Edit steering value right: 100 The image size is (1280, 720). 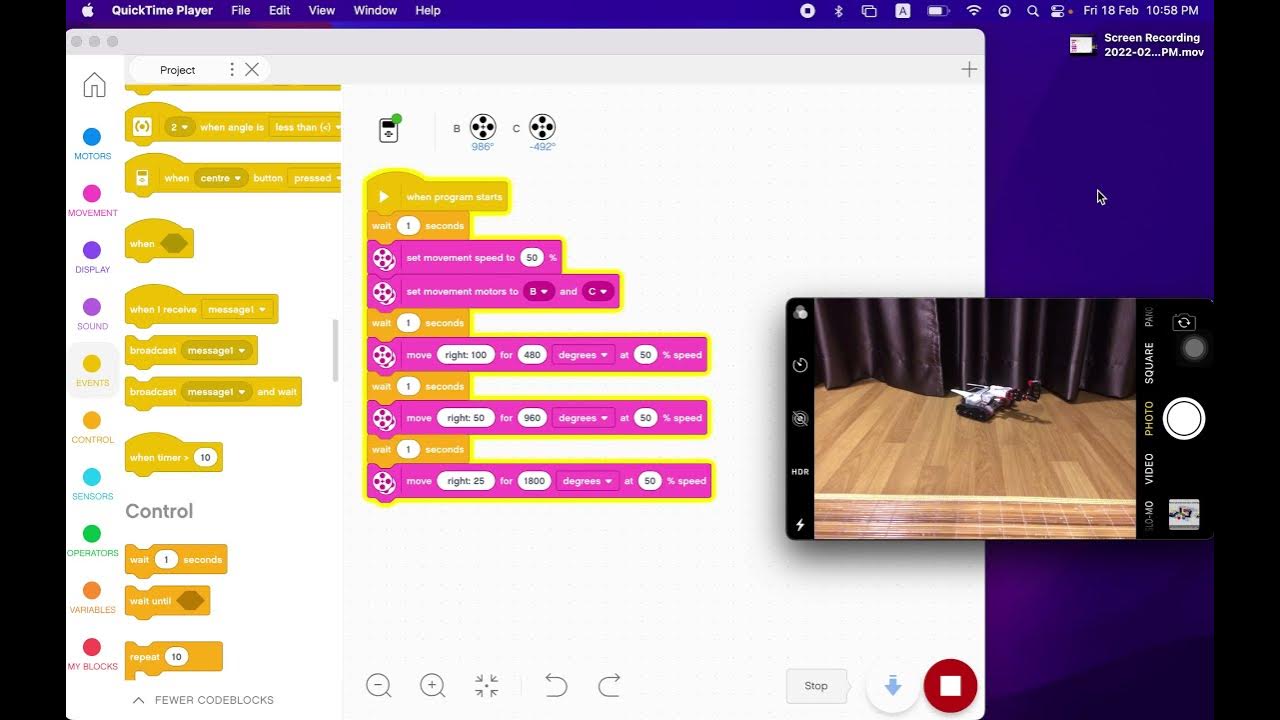[466, 355]
